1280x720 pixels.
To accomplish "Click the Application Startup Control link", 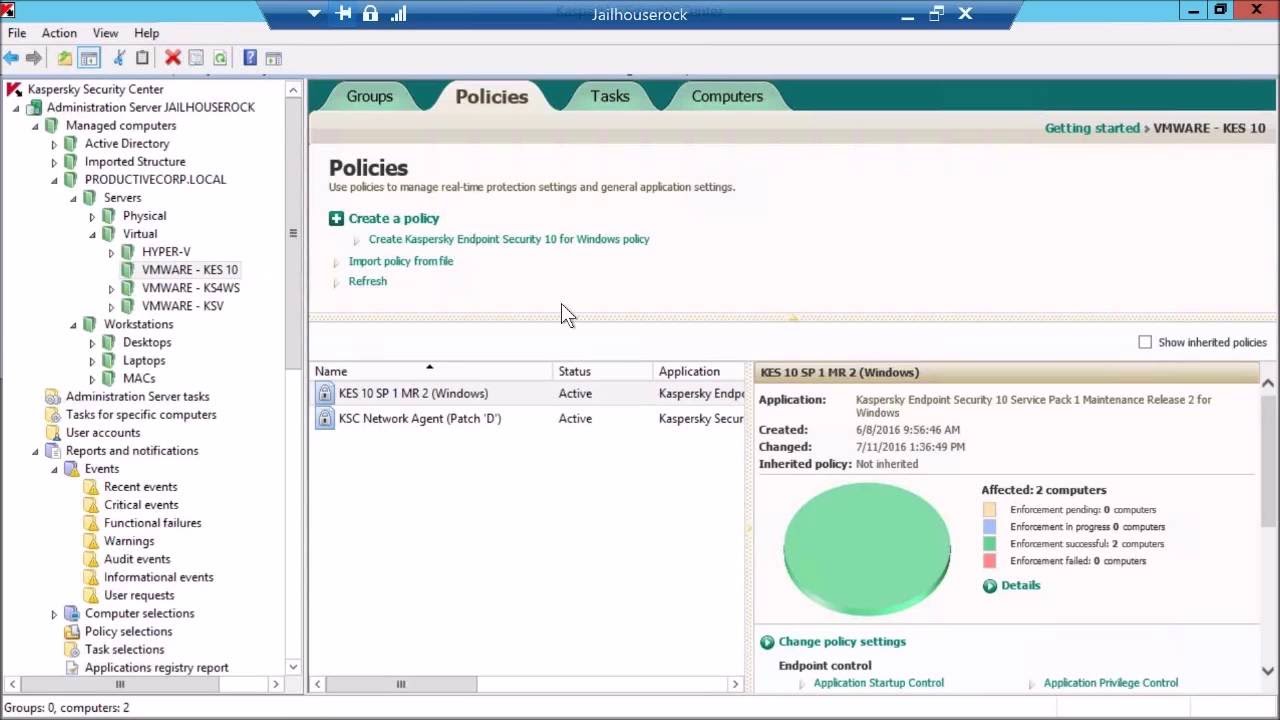I will click(879, 683).
